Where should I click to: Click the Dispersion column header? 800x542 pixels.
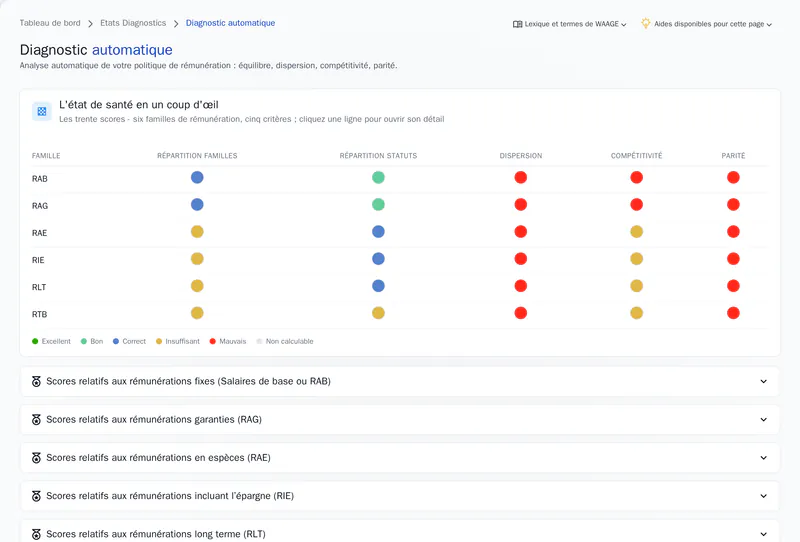pyautogui.click(x=520, y=156)
